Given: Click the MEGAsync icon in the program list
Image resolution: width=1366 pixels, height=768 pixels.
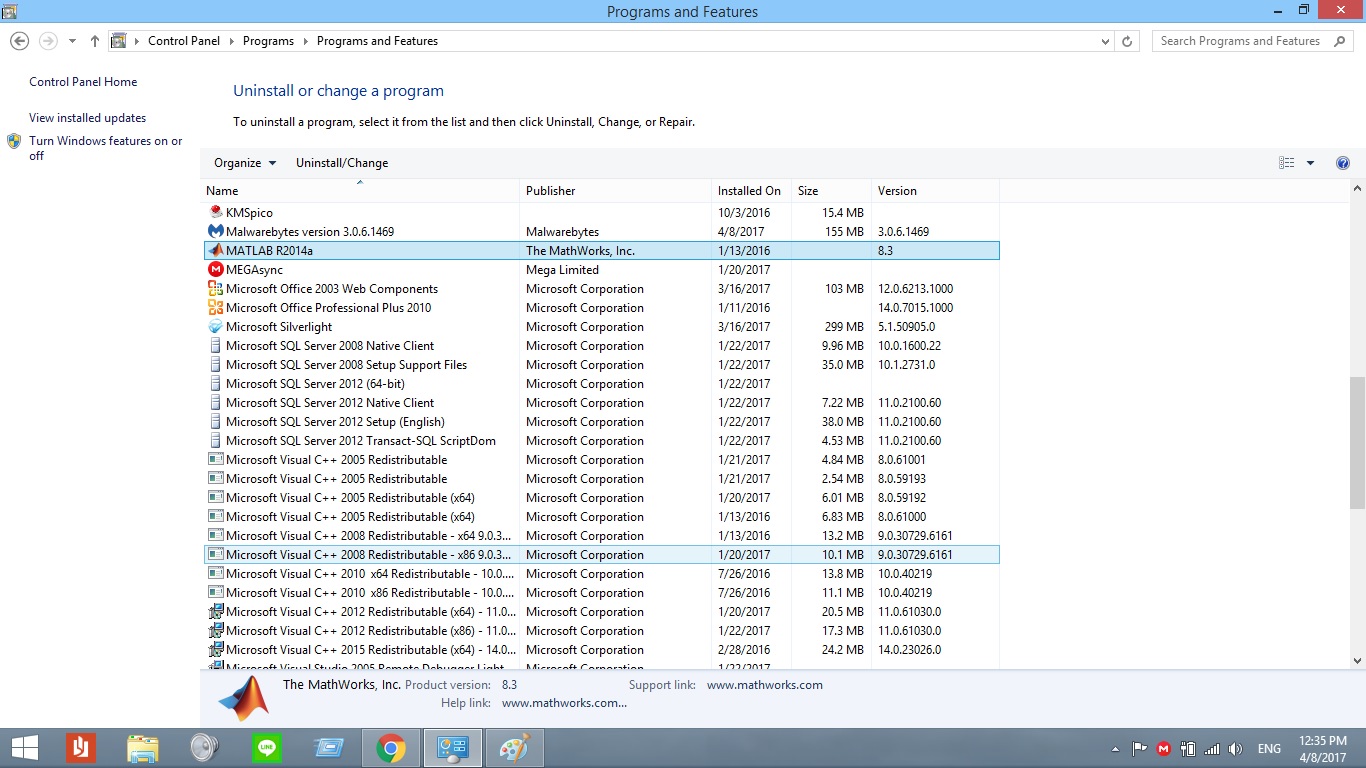Looking at the screenshot, I should [215, 270].
